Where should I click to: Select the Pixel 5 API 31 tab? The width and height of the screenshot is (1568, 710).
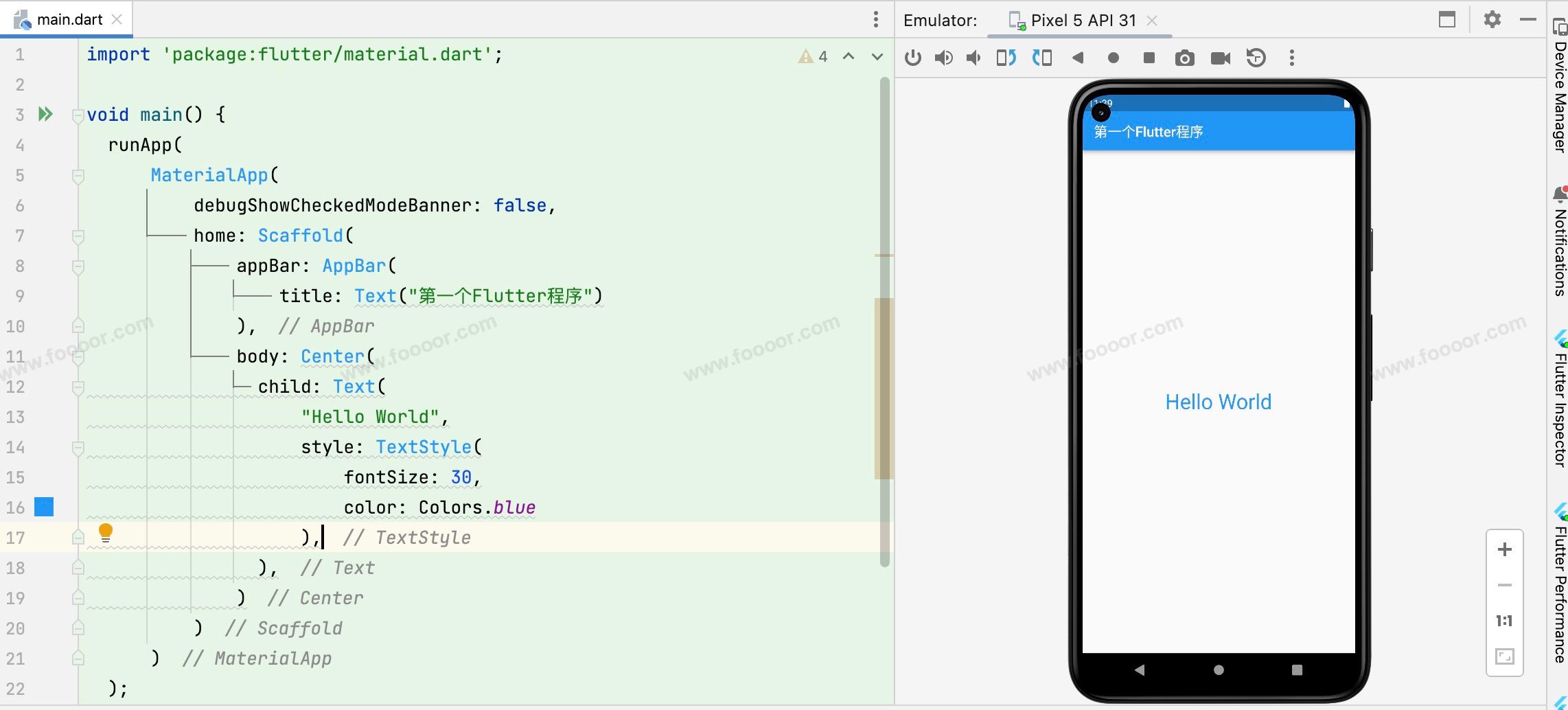(x=1083, y=21)
